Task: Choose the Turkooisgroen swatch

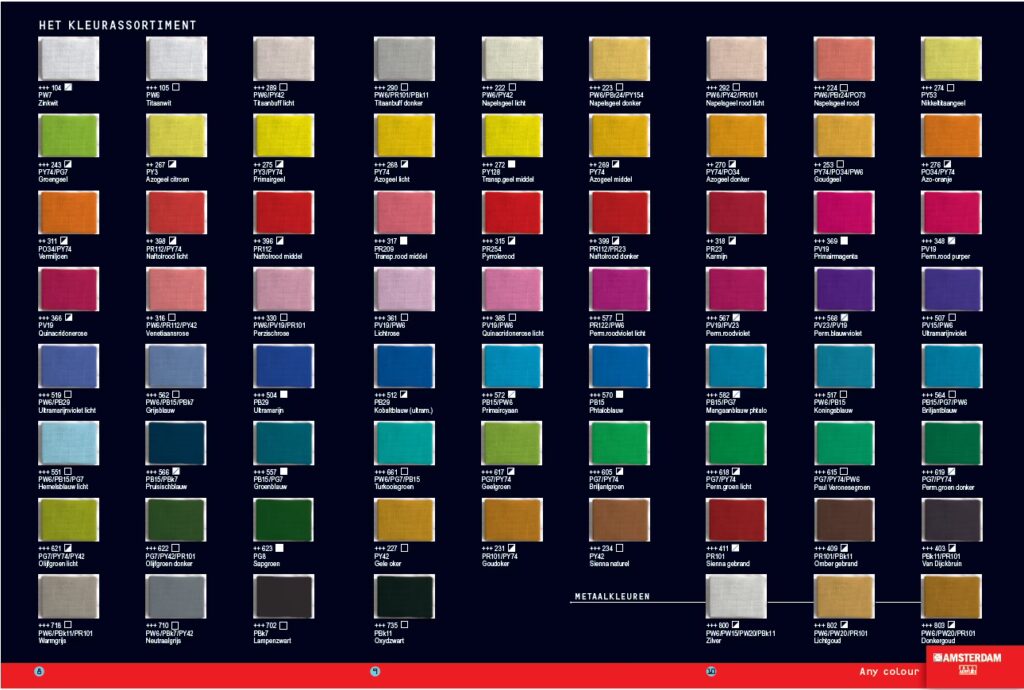Action: pos(404,442)
